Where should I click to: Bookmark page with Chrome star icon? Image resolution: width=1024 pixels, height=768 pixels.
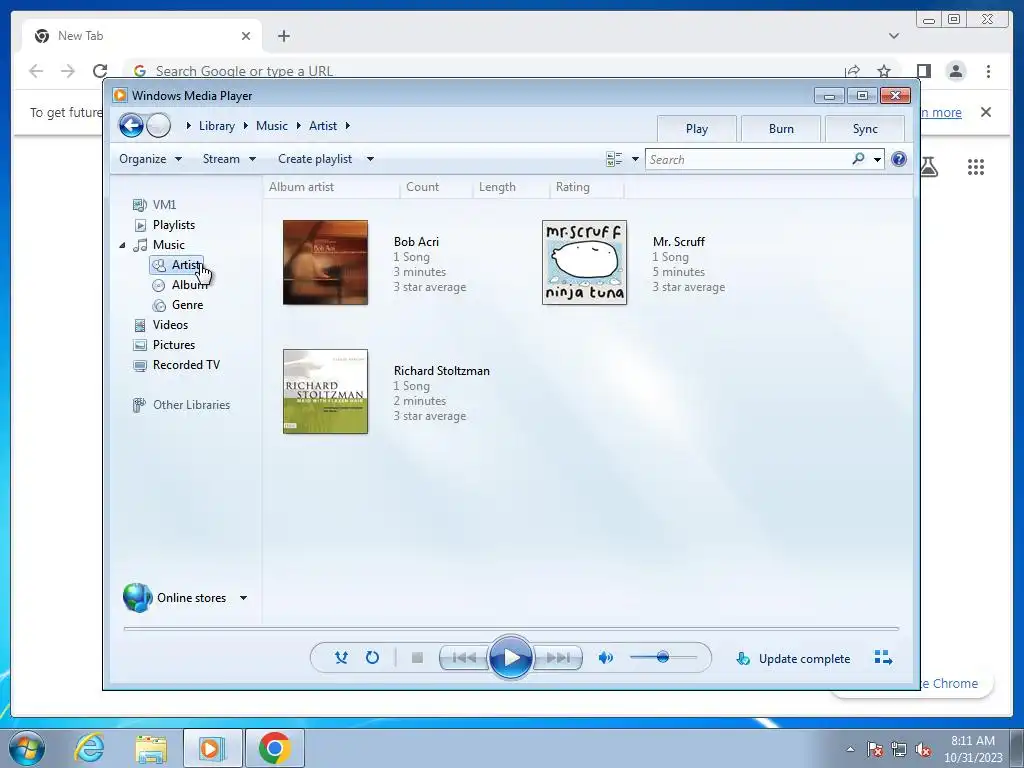click(884, 71)
